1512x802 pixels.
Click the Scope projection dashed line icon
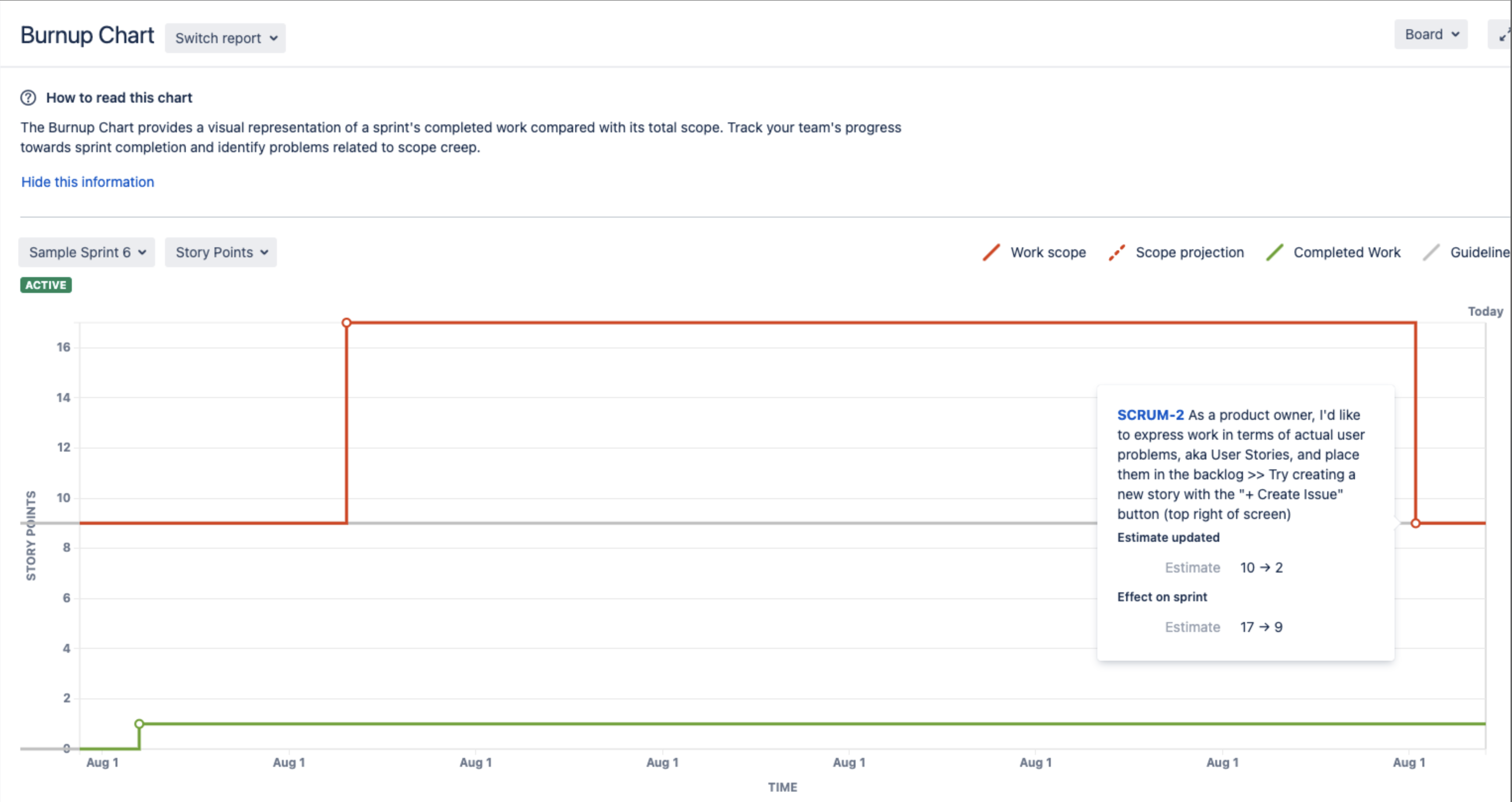click(x=1116, y=252)
